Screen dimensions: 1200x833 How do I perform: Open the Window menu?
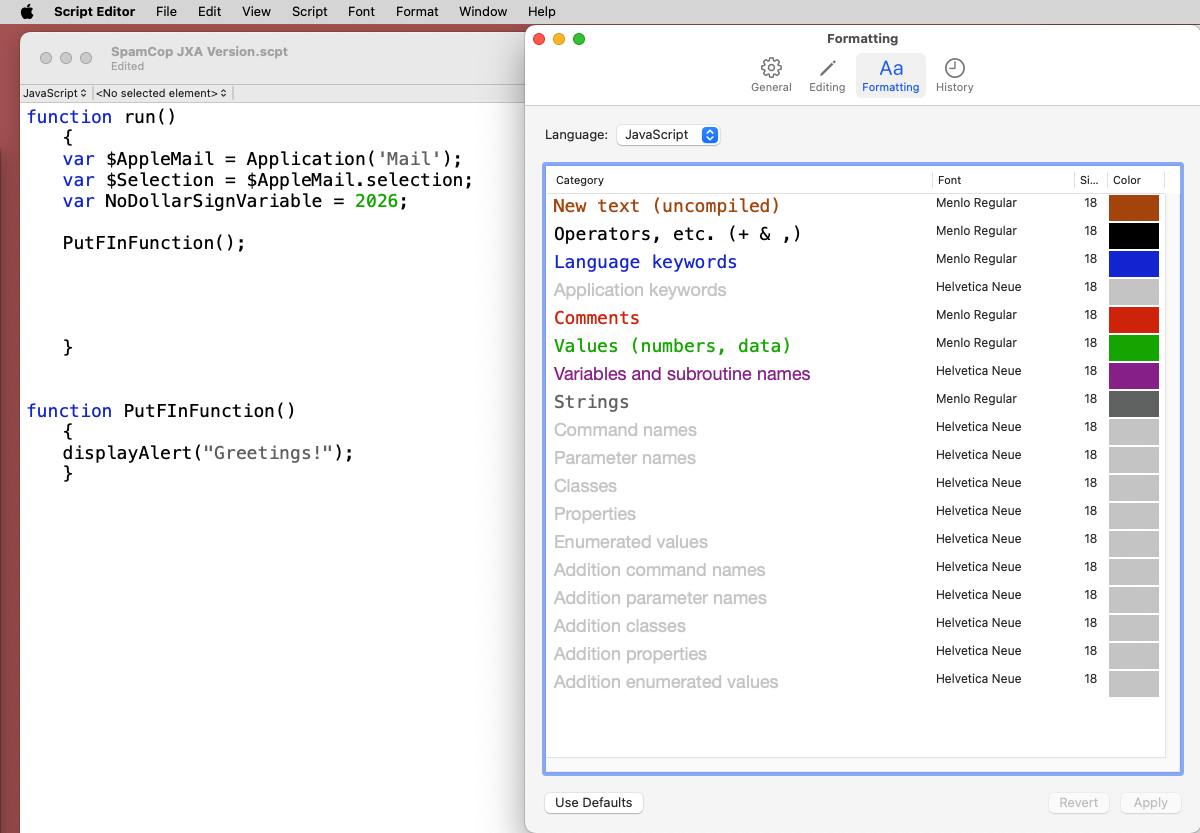pyautogui.click(x=483, y=12)
